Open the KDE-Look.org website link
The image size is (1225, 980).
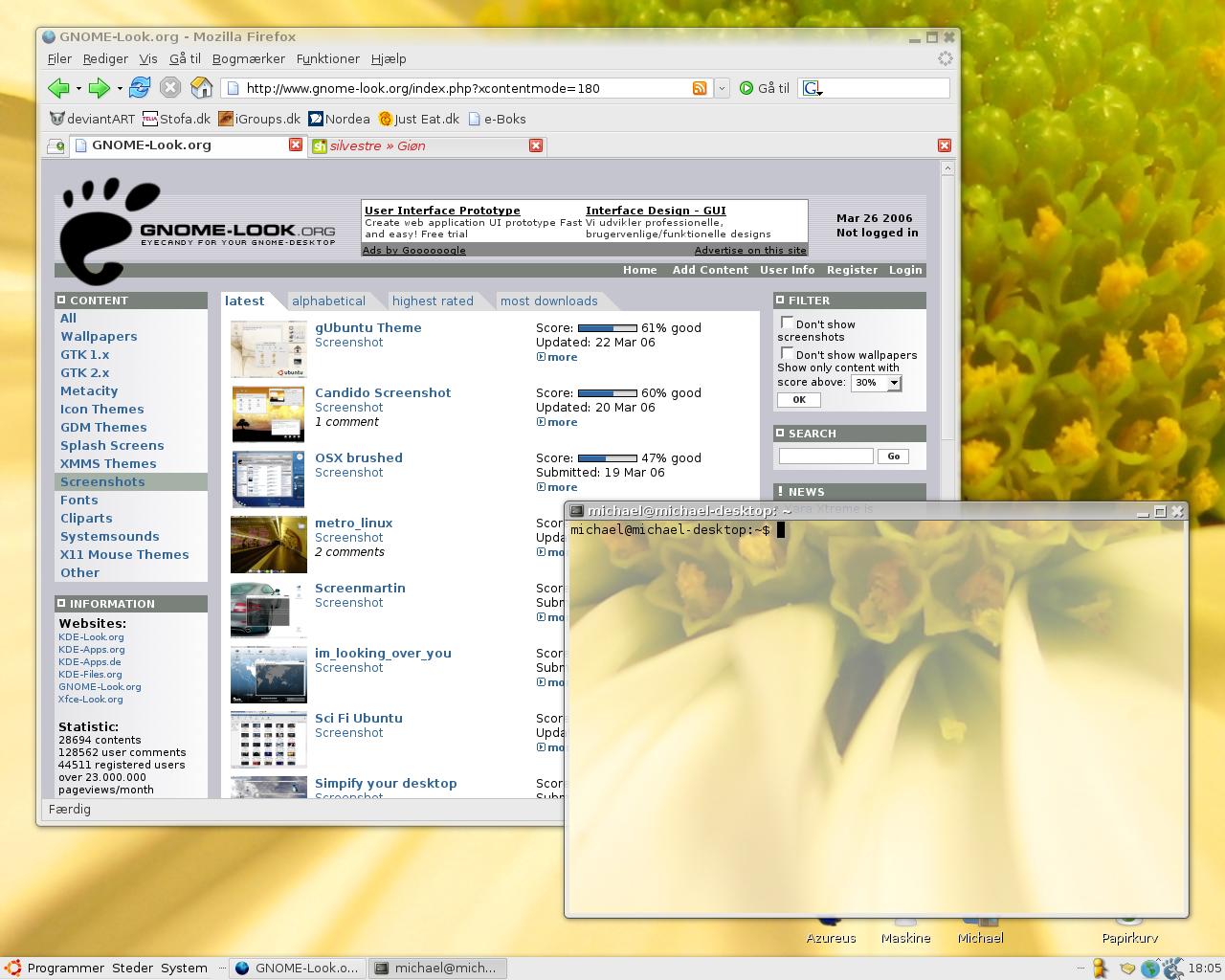point(91,636)
